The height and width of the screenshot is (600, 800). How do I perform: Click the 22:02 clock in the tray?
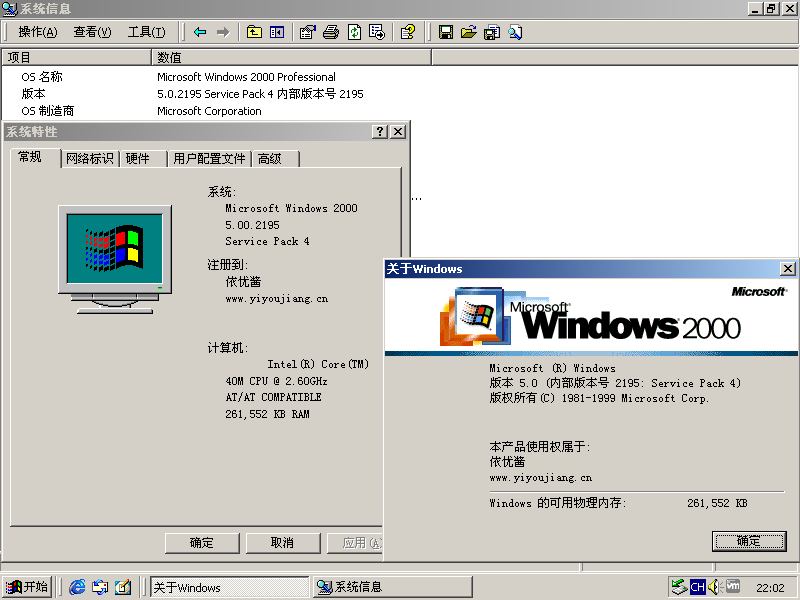(x=770, y=588)
